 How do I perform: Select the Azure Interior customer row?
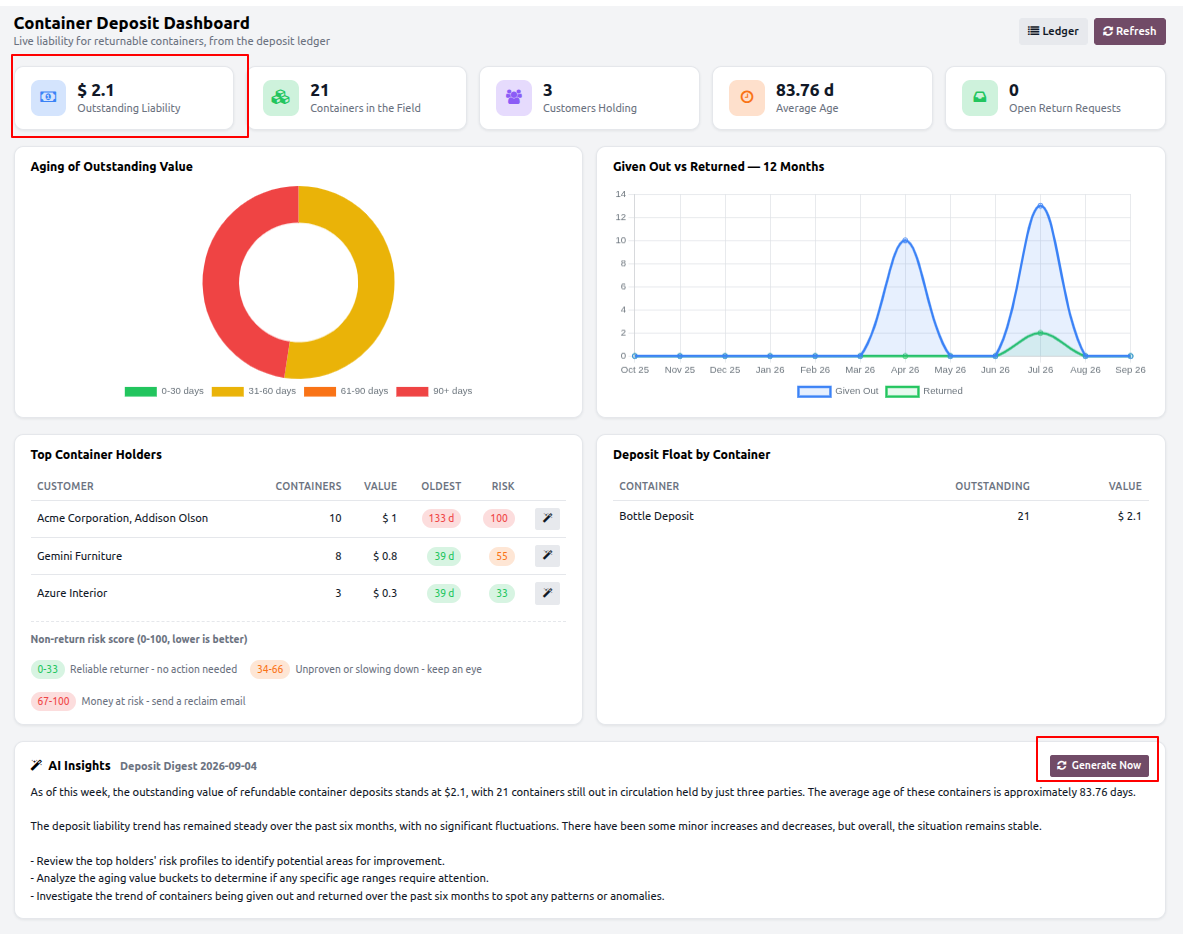(298, 593)
